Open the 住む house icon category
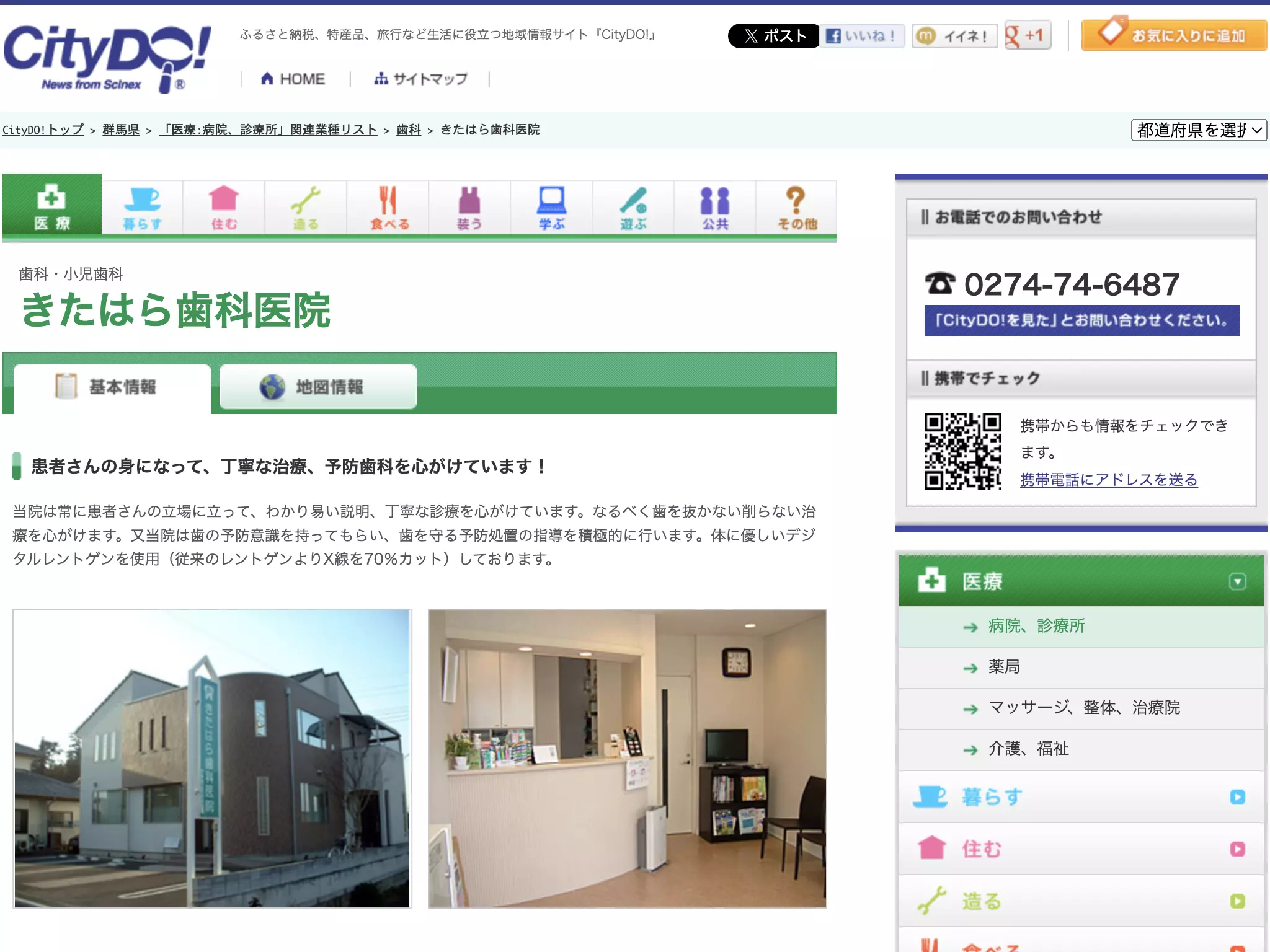1270x952 pixels. [224, 208]
